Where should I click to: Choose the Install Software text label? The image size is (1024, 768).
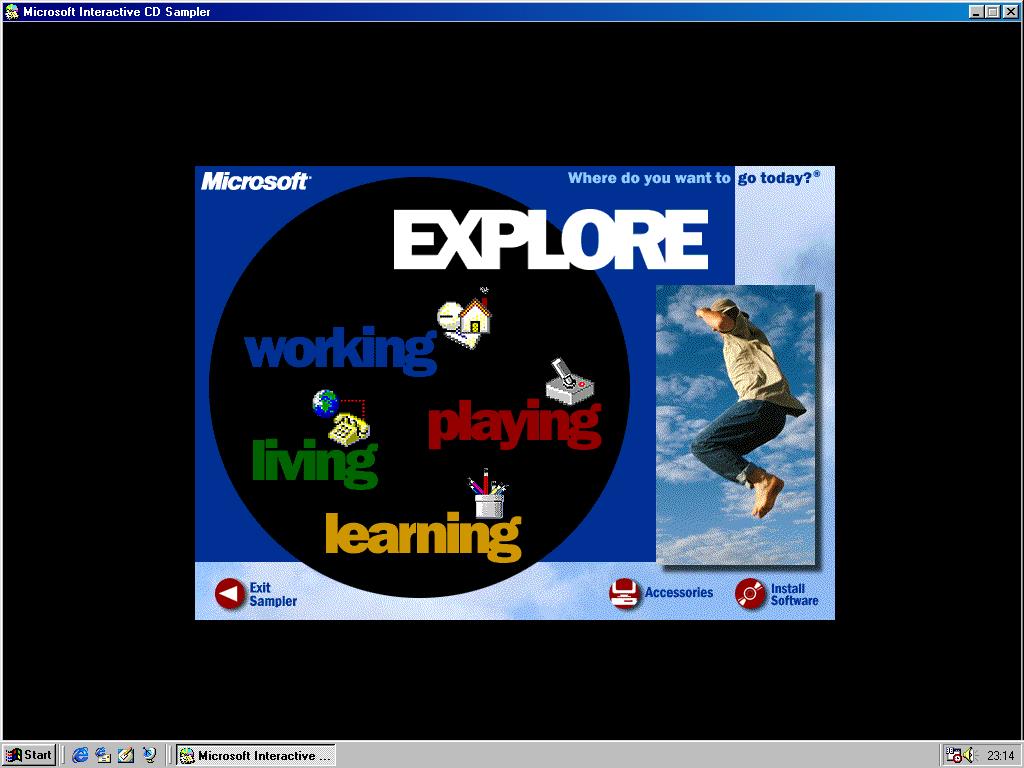click(794, 594)
